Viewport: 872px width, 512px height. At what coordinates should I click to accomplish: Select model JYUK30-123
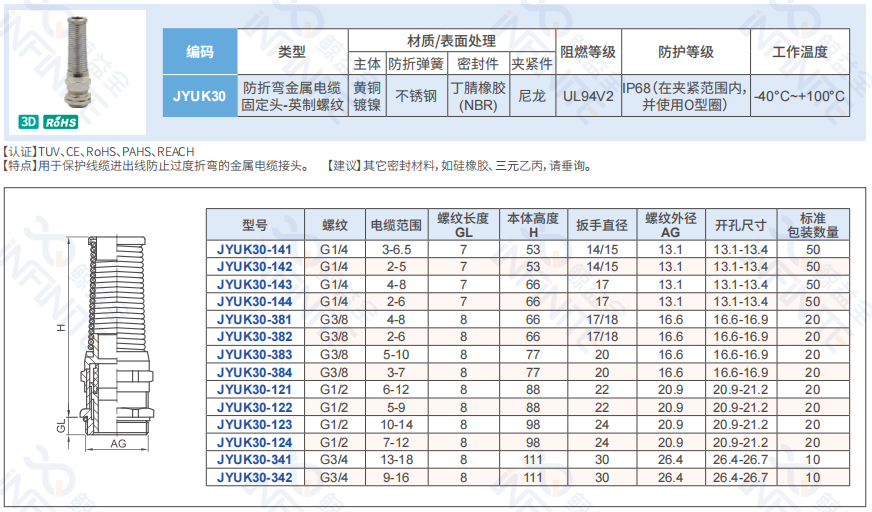pos(255,424)
